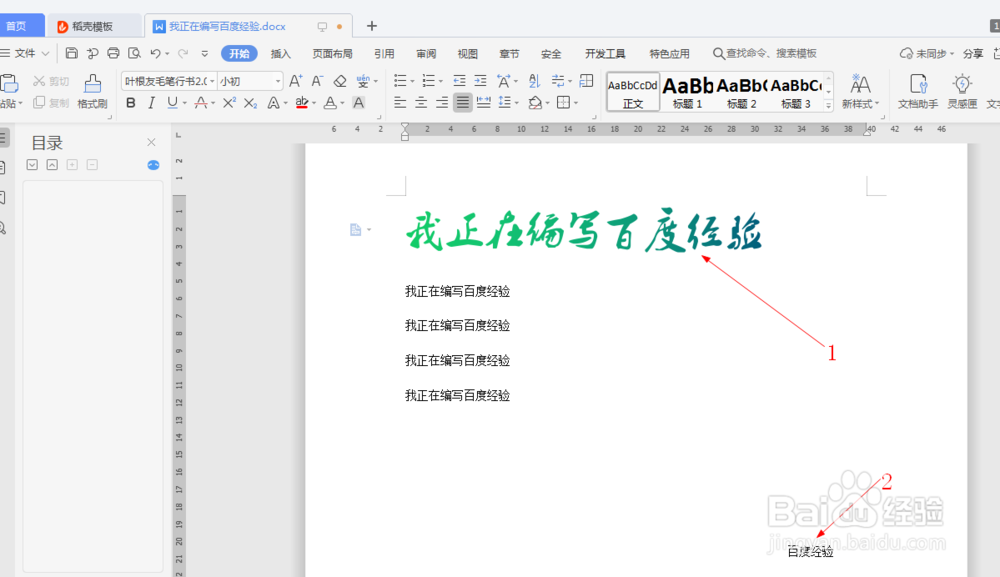This screenshot has width=1000, height=577.
Task: Toggle Bold formatting
Action: pyautogui.click(x=131, y=103)
